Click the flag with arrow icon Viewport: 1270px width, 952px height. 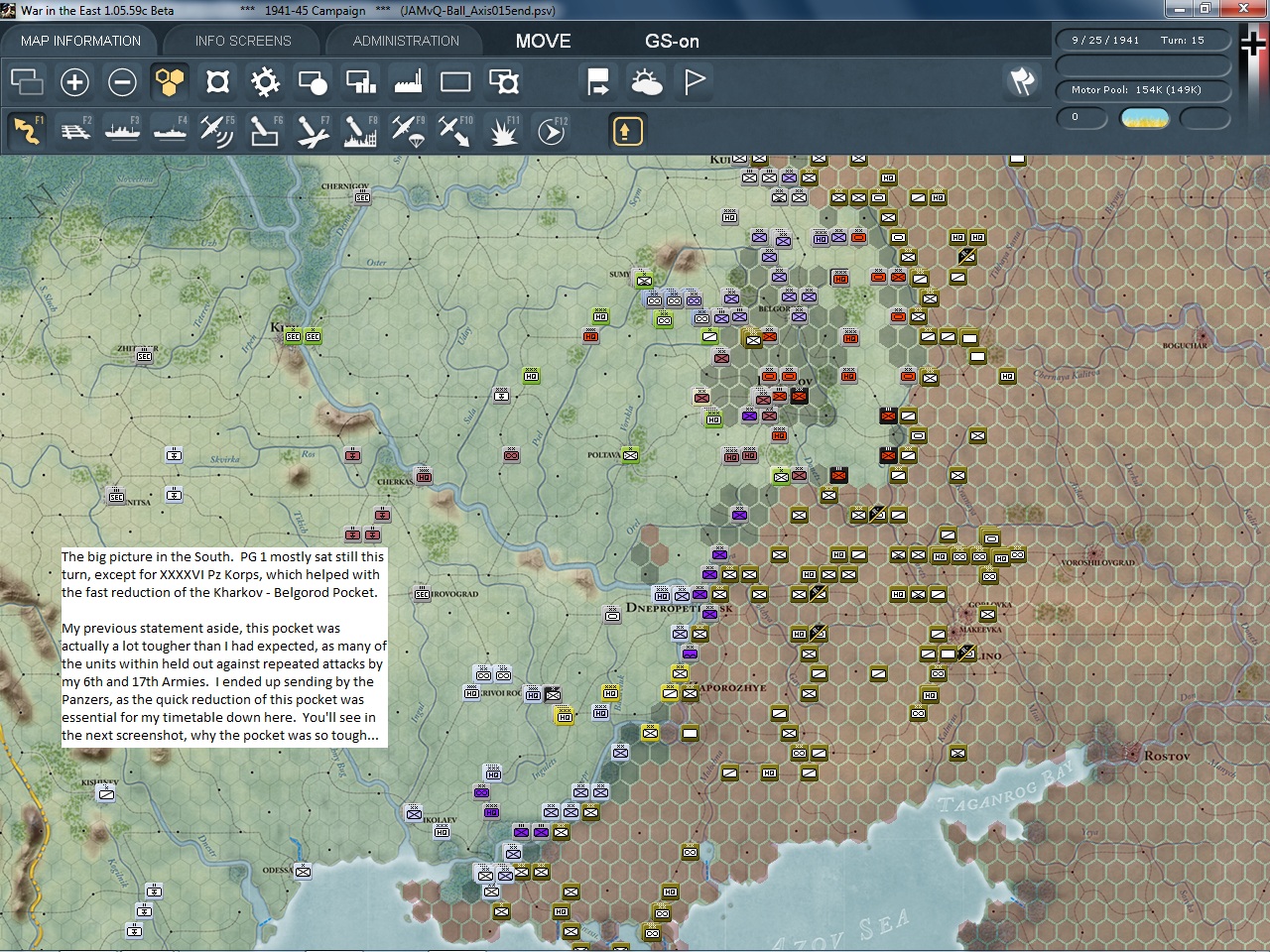(x=598, y=81)
